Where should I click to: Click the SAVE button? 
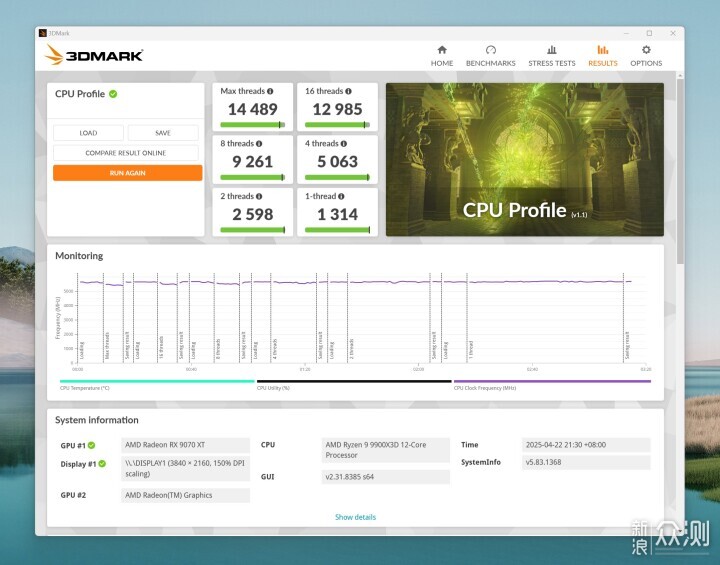[x=163, y=133]
